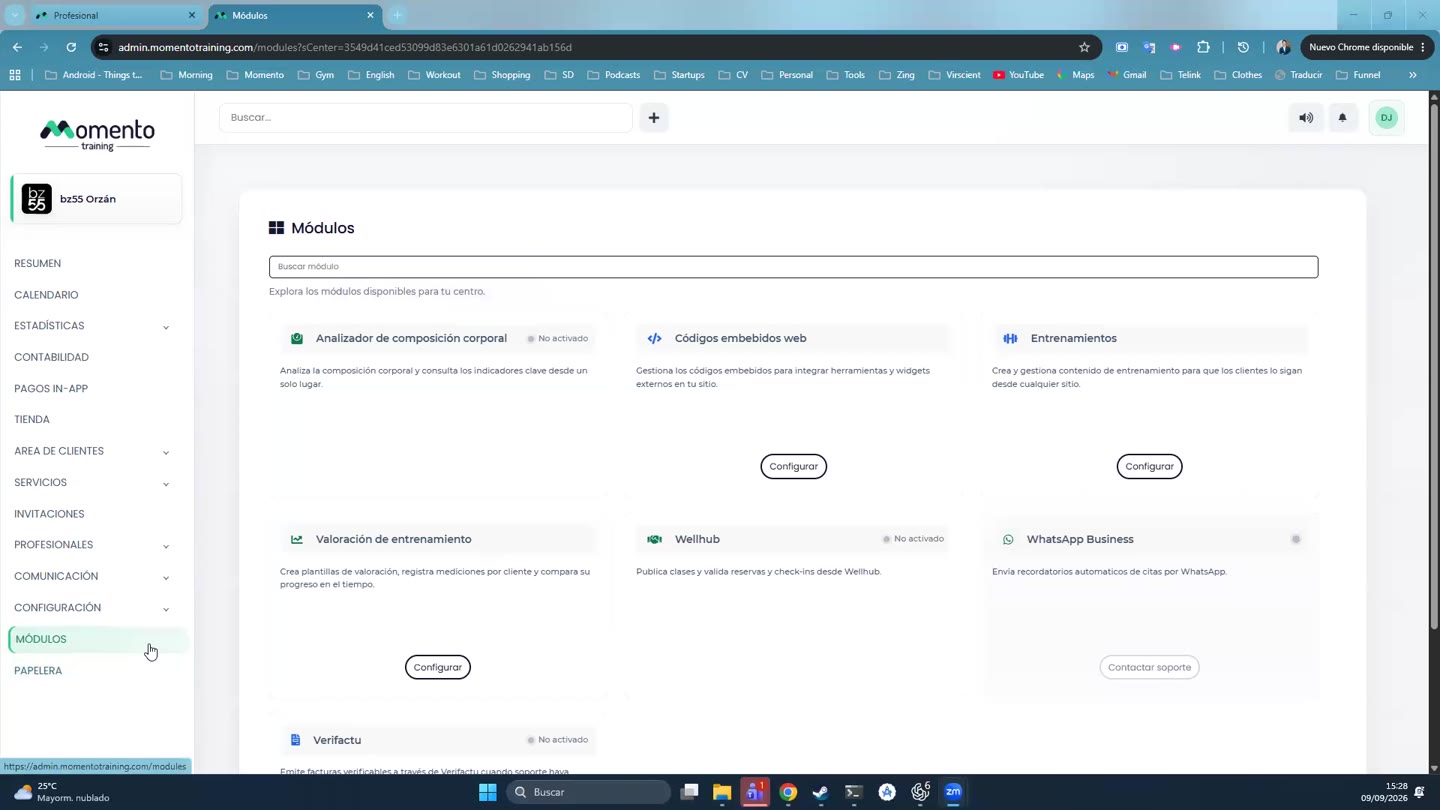Open the bz55 Orzán center selector
Viewport: 1440px width, 810px height.
click(x=96, y=199)
